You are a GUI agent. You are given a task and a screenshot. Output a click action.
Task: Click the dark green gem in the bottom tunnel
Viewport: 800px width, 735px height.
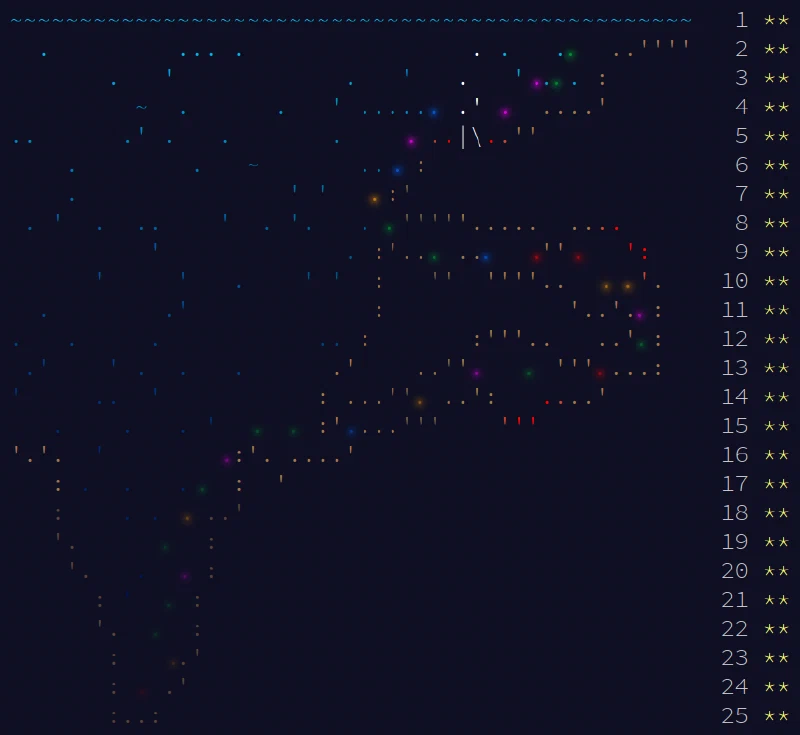[x=155, y=633]
